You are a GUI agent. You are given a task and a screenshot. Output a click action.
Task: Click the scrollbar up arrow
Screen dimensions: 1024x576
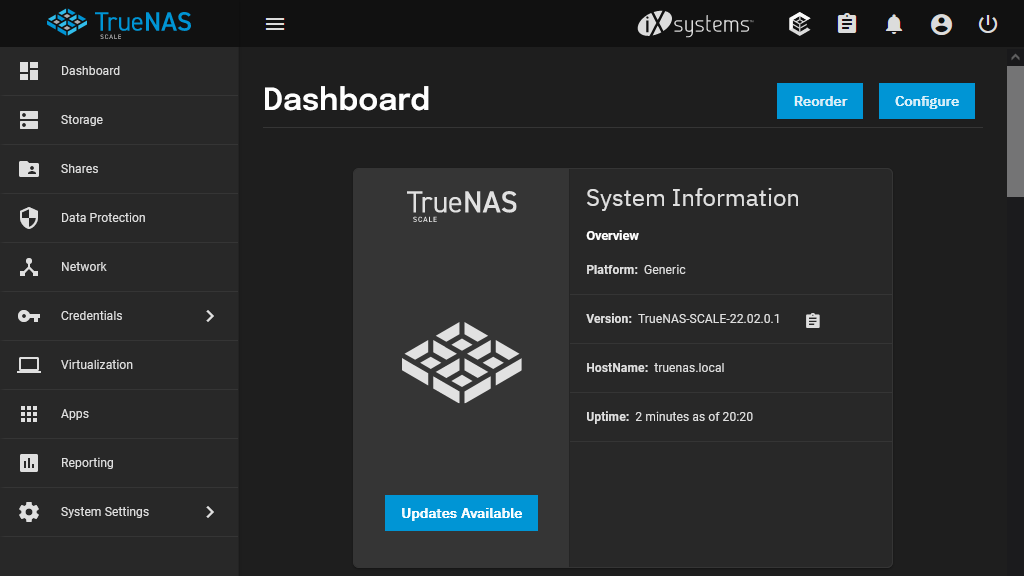[x=1015, y=57]
